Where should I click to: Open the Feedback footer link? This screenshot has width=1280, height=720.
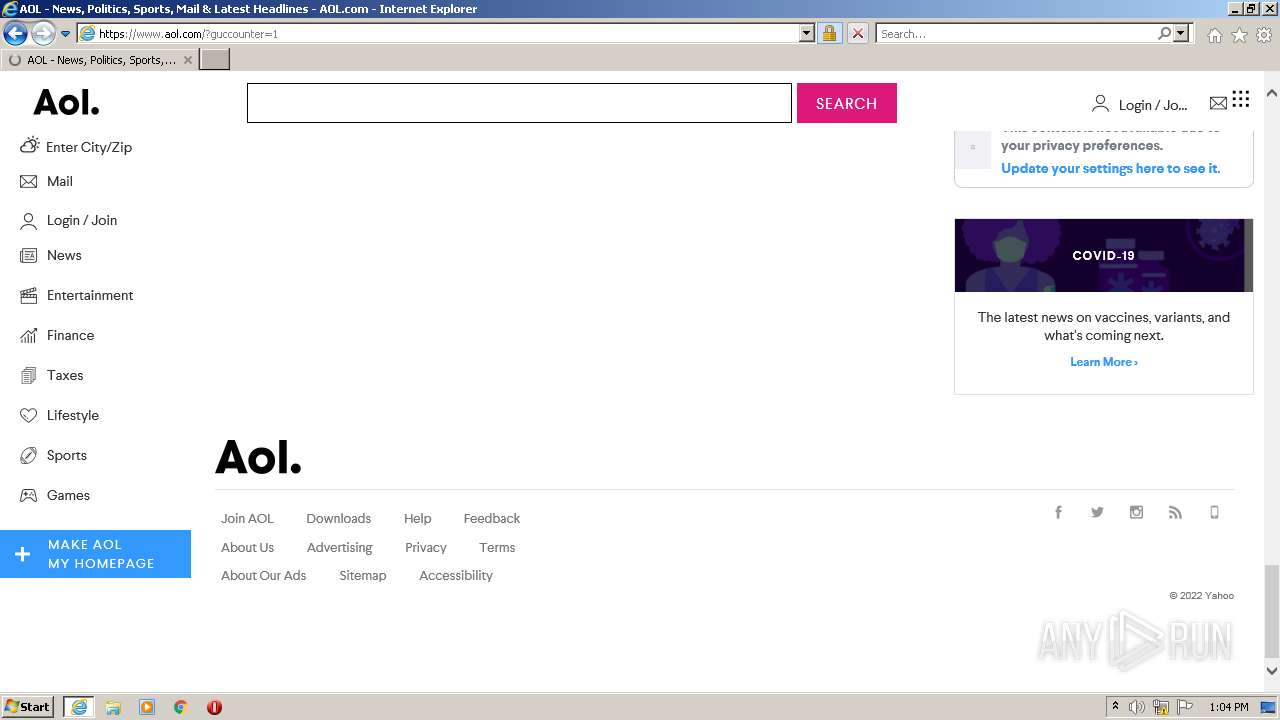(x=491, y=518)
